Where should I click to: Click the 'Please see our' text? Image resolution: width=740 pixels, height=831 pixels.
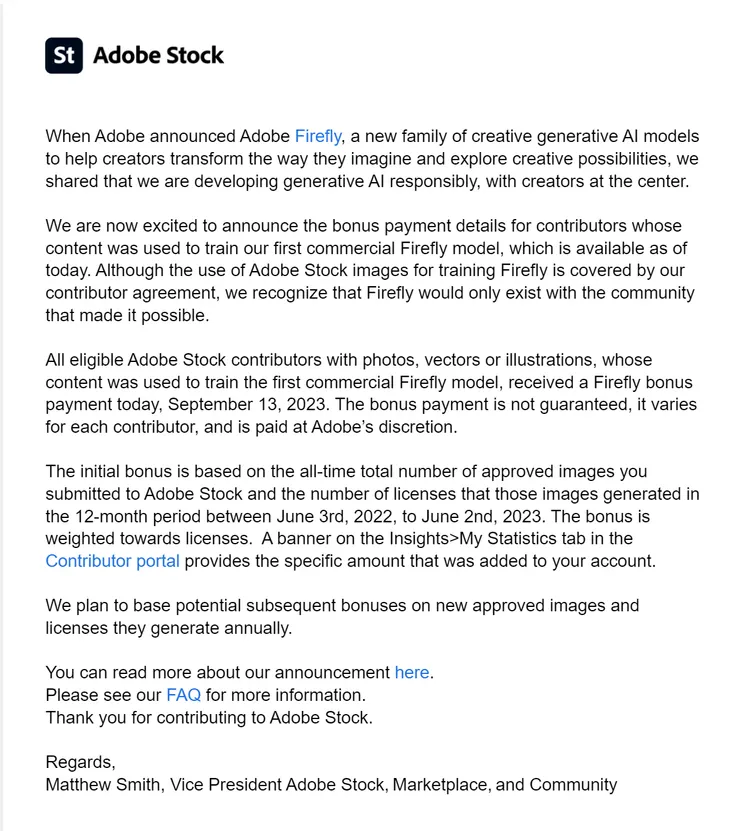pyautogui.click(x=103, y=695)
